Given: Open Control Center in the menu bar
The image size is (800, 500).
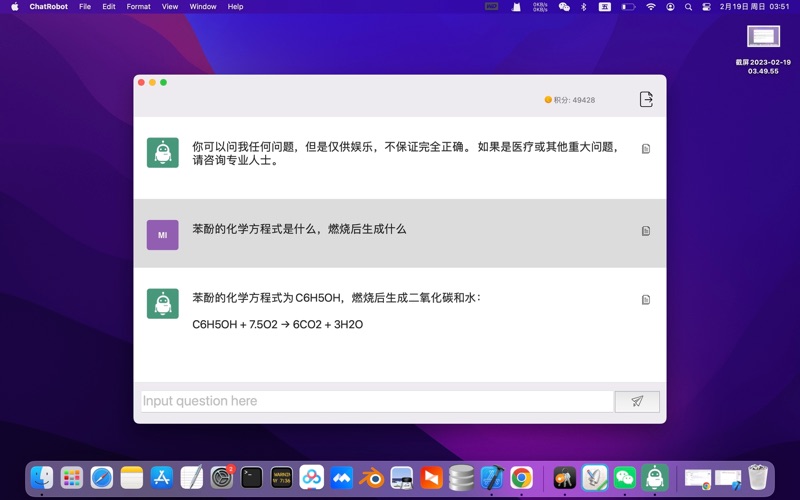Looking at the screenshot, I should (x=707, y=7).
